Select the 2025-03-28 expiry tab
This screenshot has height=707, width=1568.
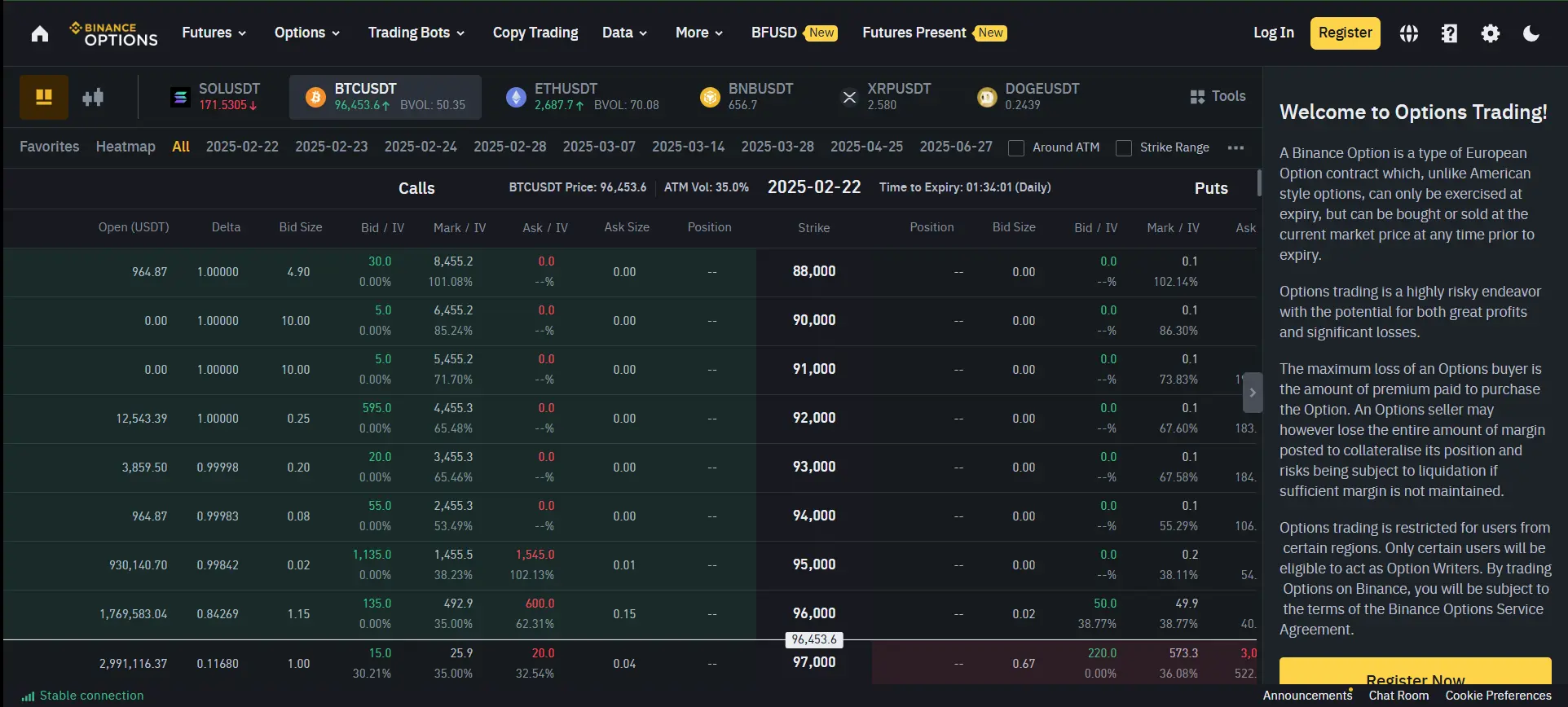[x=777, y=147]
